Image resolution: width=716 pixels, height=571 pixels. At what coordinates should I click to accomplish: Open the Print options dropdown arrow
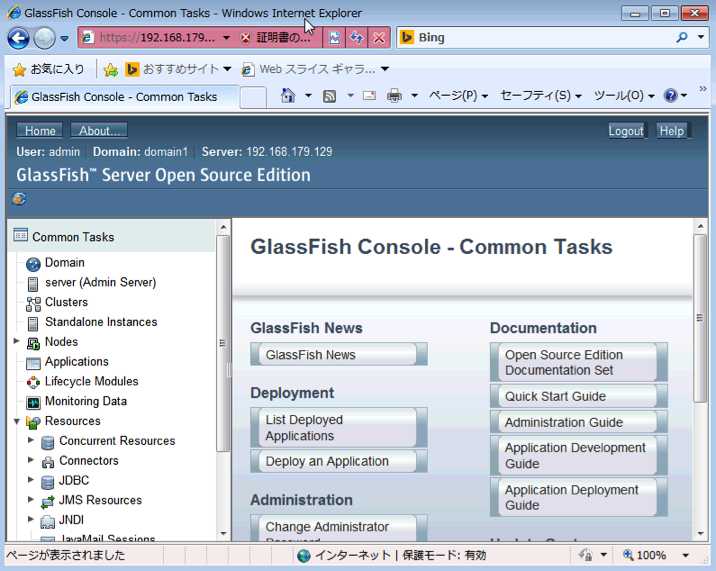coord(415,96)
